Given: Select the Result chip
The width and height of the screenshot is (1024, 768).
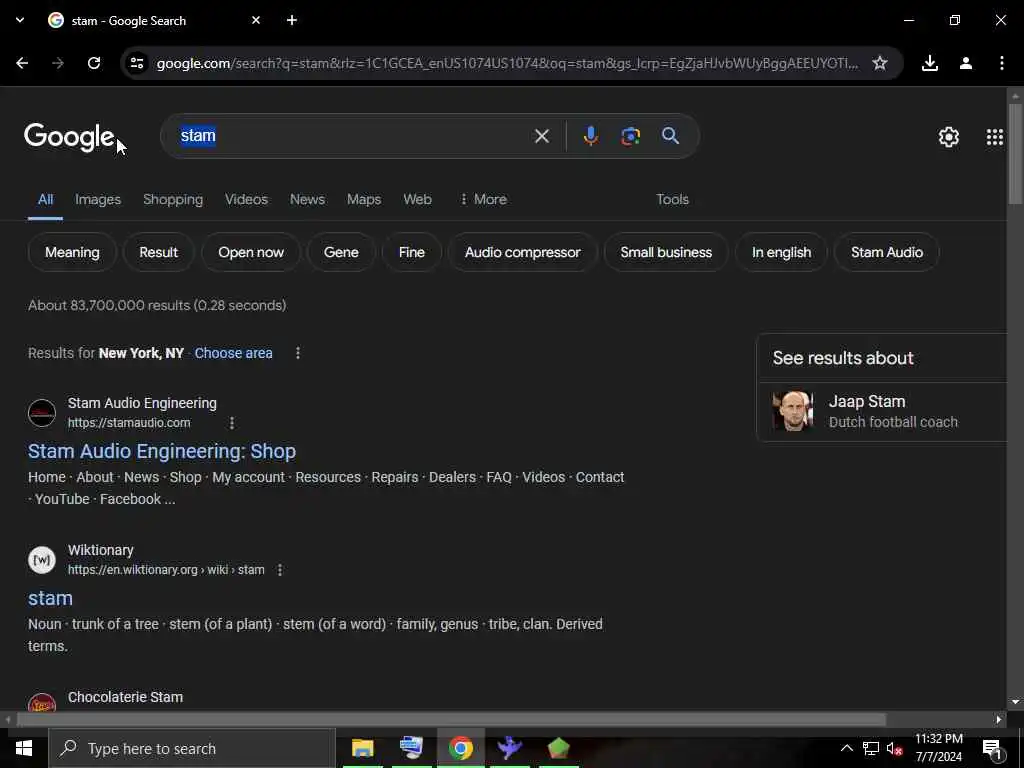Looking at the screenshot, I should coord(158,252).
